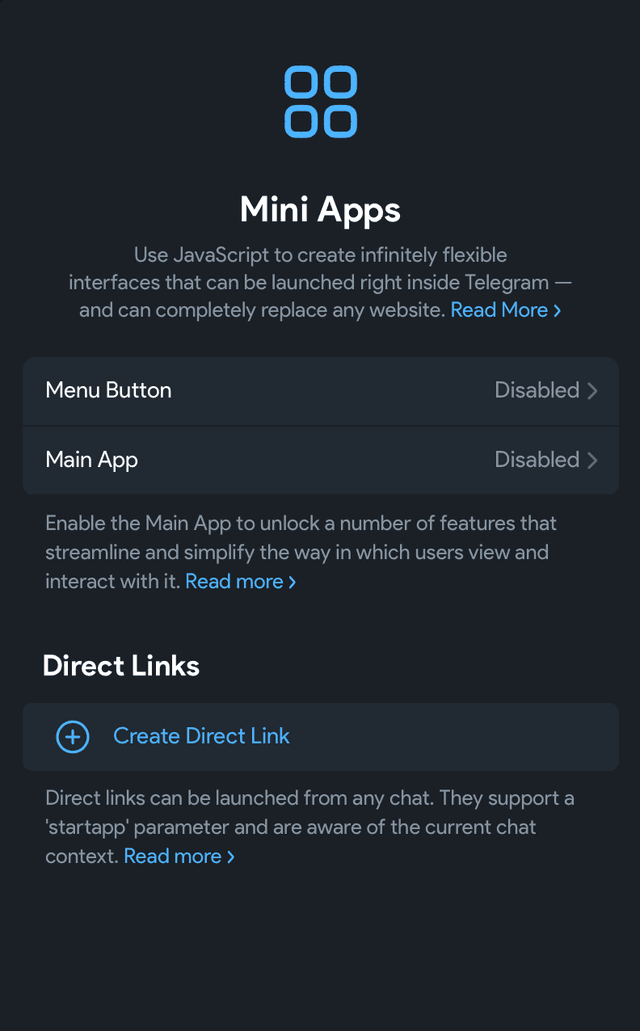Viewport: 640px width, 1031px height.
Task: Open the Main App Disabled status
Action: coord(537,460)
